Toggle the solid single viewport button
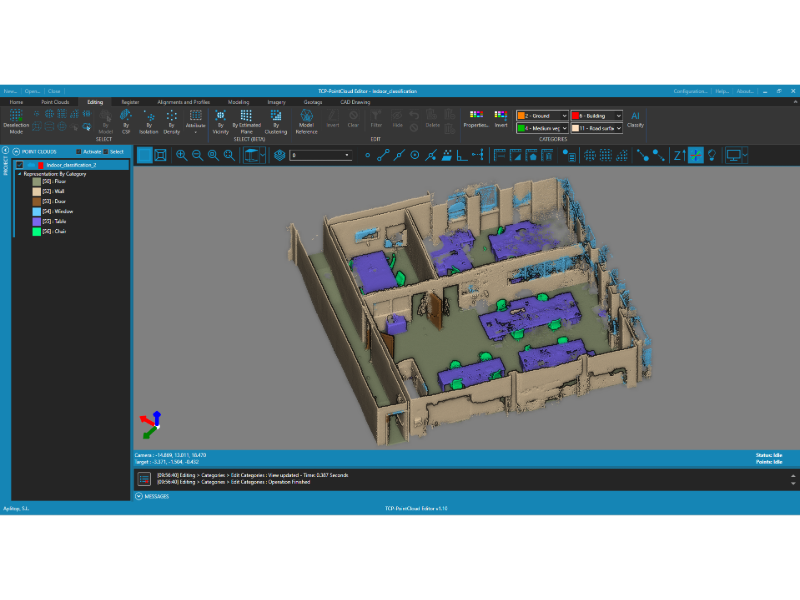The height and width of the screenshot is (600, 800). (144, 155)
